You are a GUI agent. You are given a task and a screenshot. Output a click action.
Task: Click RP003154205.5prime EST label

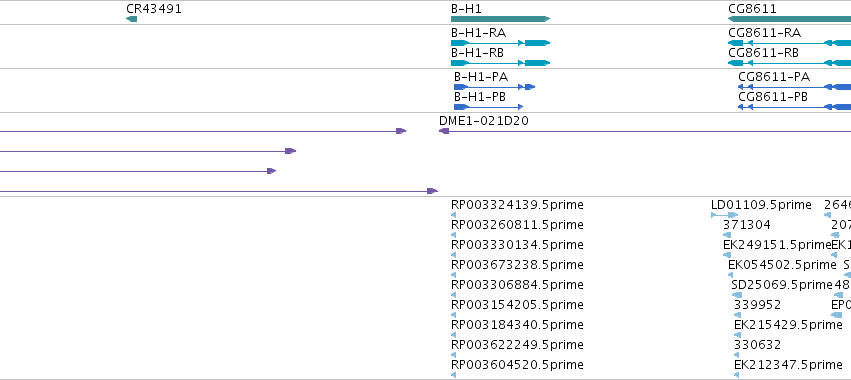tap(517, 305)
